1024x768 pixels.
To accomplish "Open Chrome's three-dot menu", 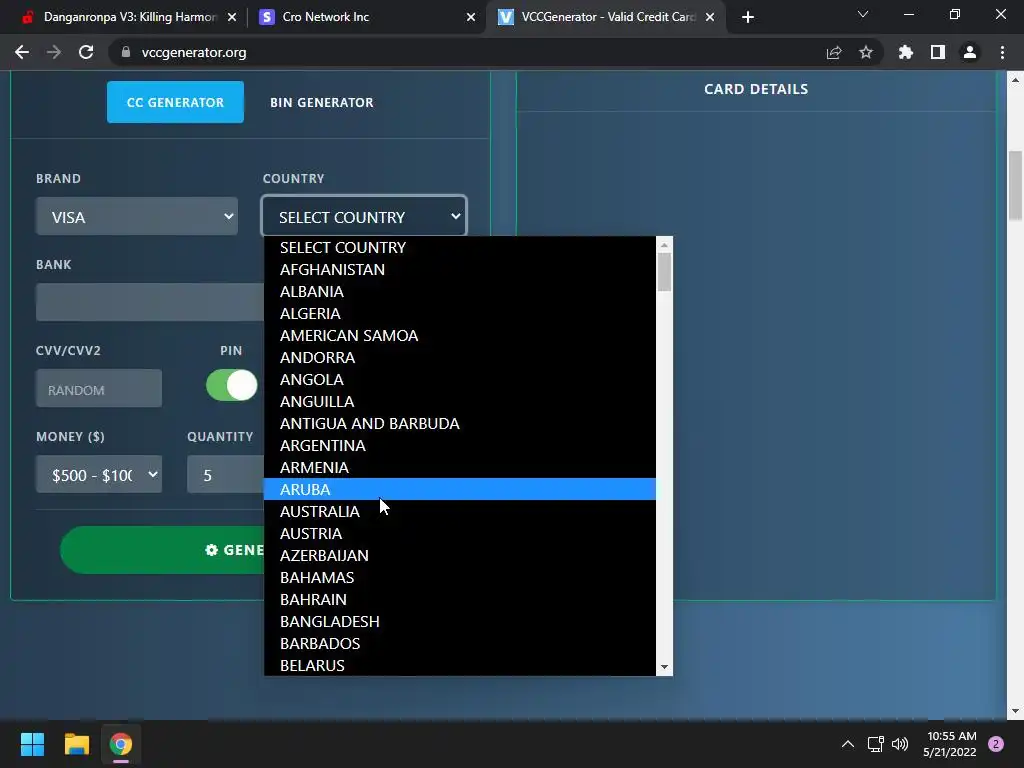I will point(1002,52).
